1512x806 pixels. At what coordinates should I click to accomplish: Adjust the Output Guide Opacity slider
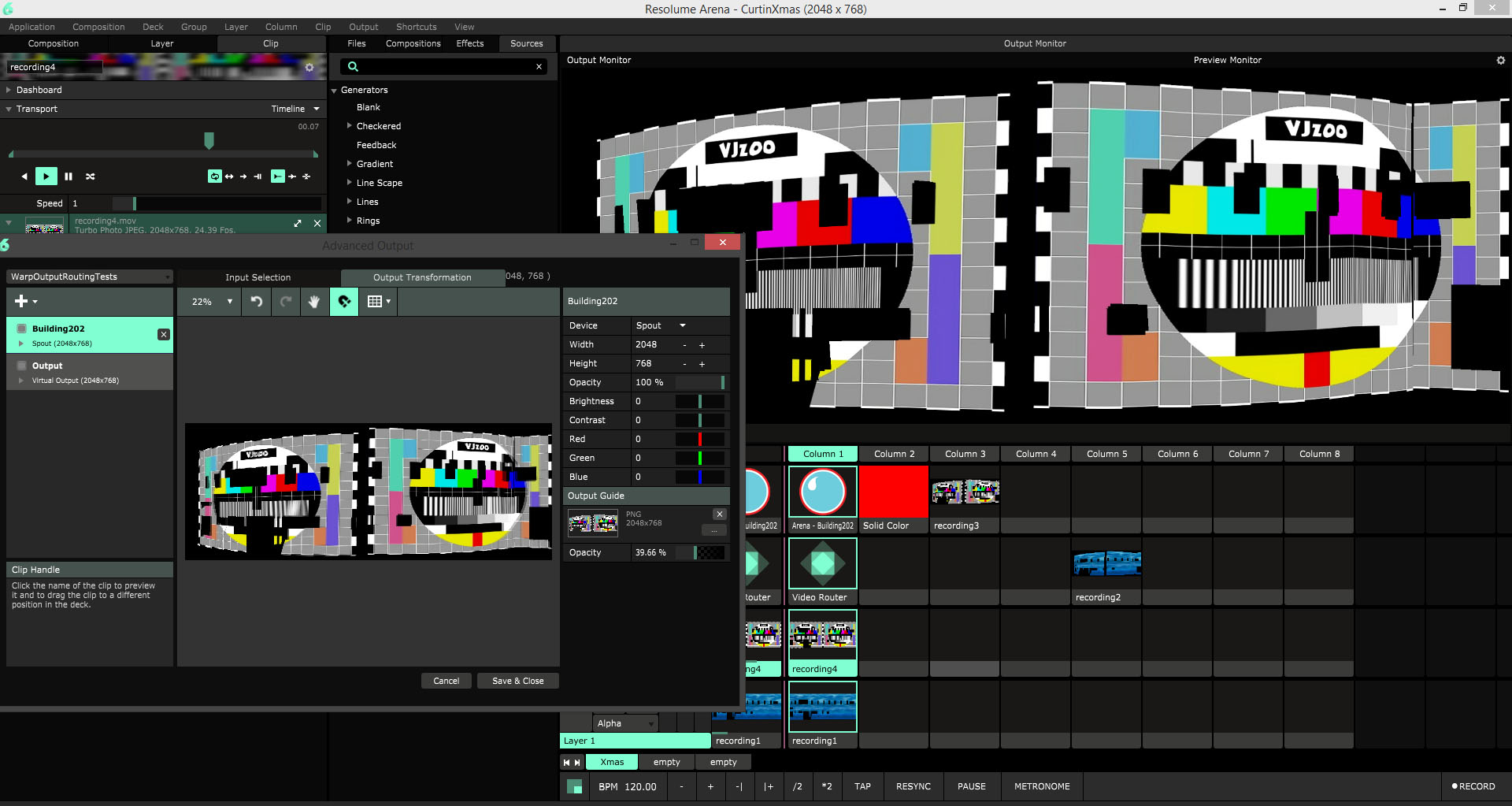(709, 553)
